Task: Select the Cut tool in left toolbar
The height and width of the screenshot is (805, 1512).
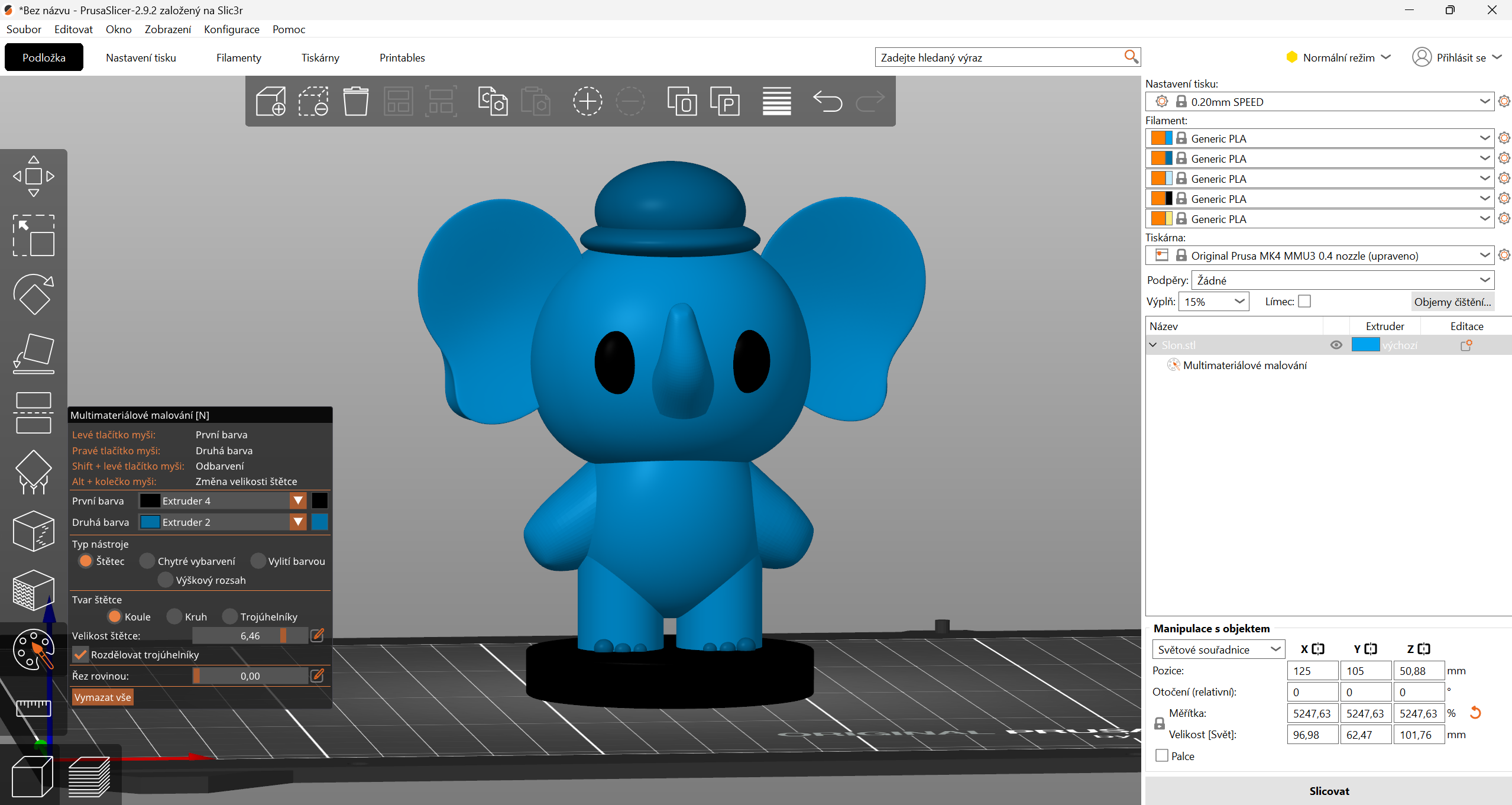Action: coord(33,412)
